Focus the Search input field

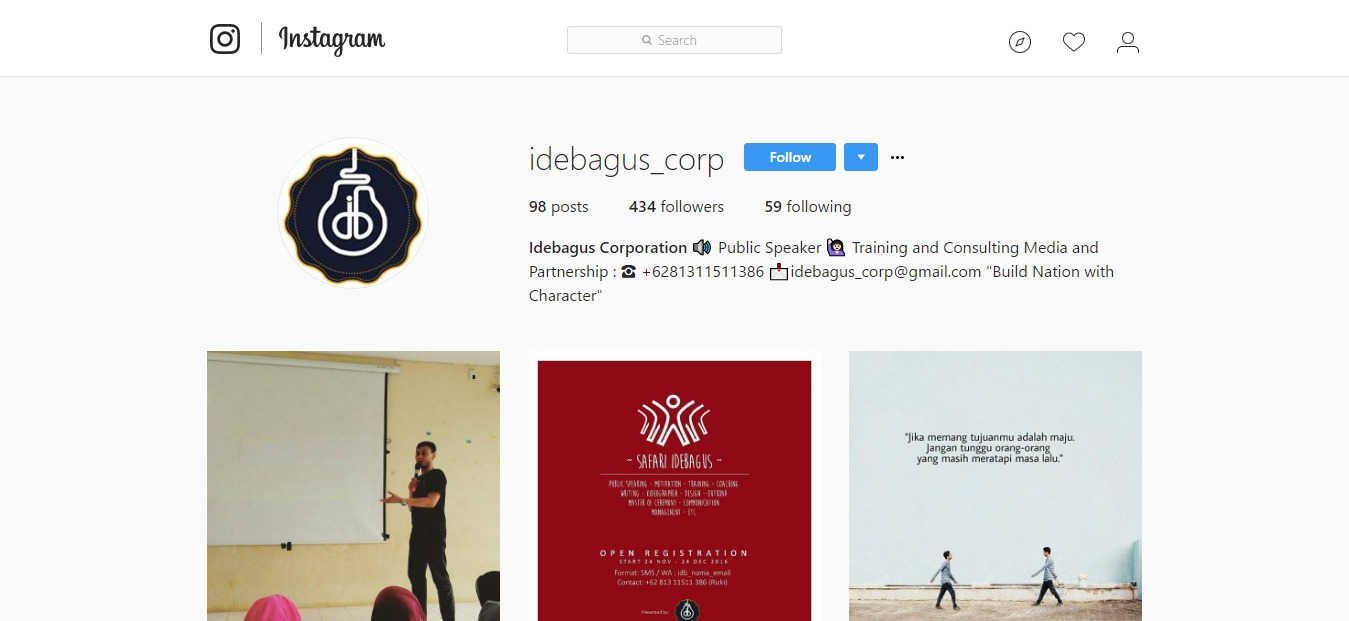pyautogui.click(x=674, y=40)
